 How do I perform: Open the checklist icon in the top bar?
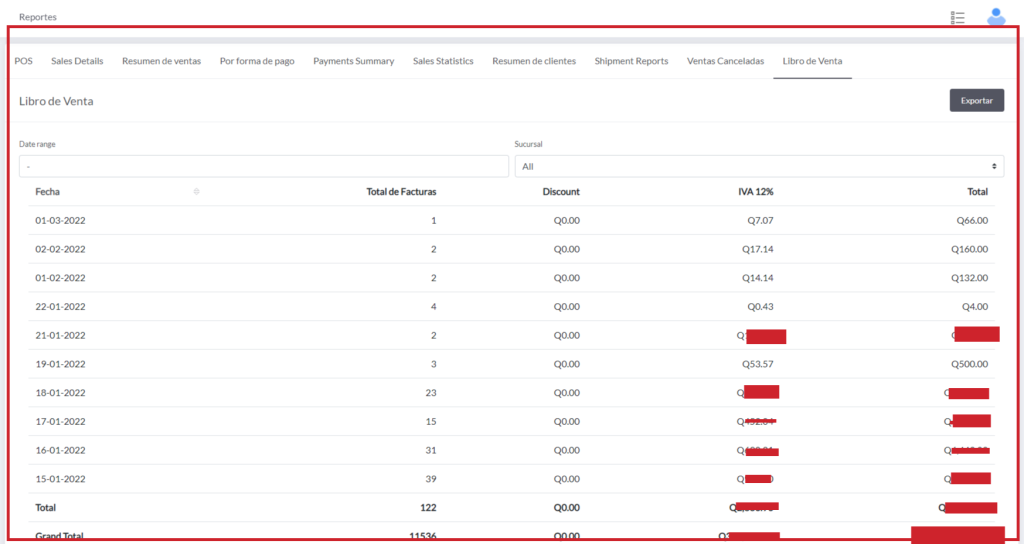click(x=958, y=17)
